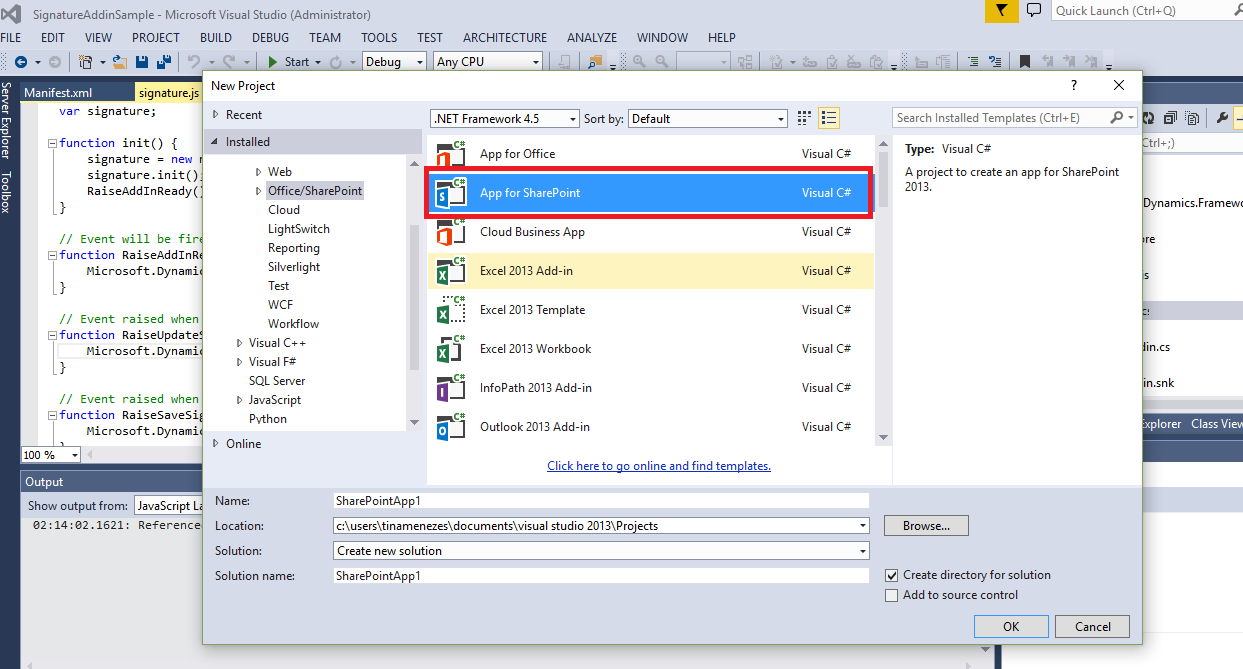Open the .NET Framework 4.5 dropdown
1243x669 pixels.
505,118
